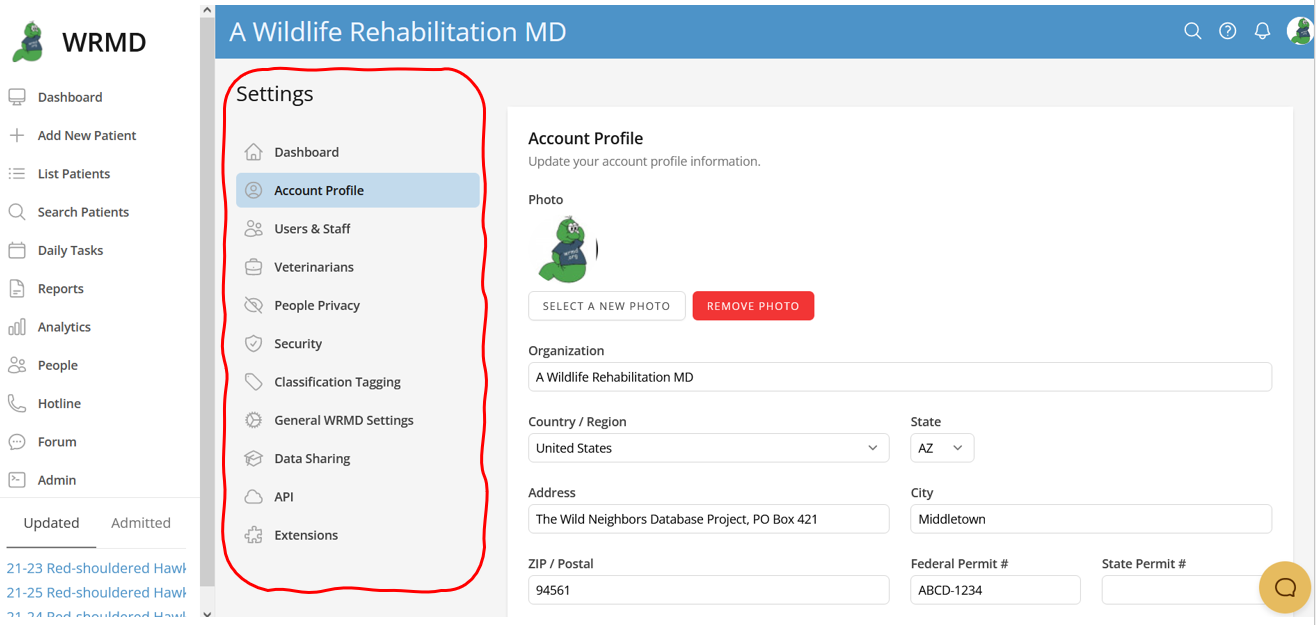Click the Add New Patient plus icon
This screenshot has height=625, width=1316.
(x=17, y=135)
